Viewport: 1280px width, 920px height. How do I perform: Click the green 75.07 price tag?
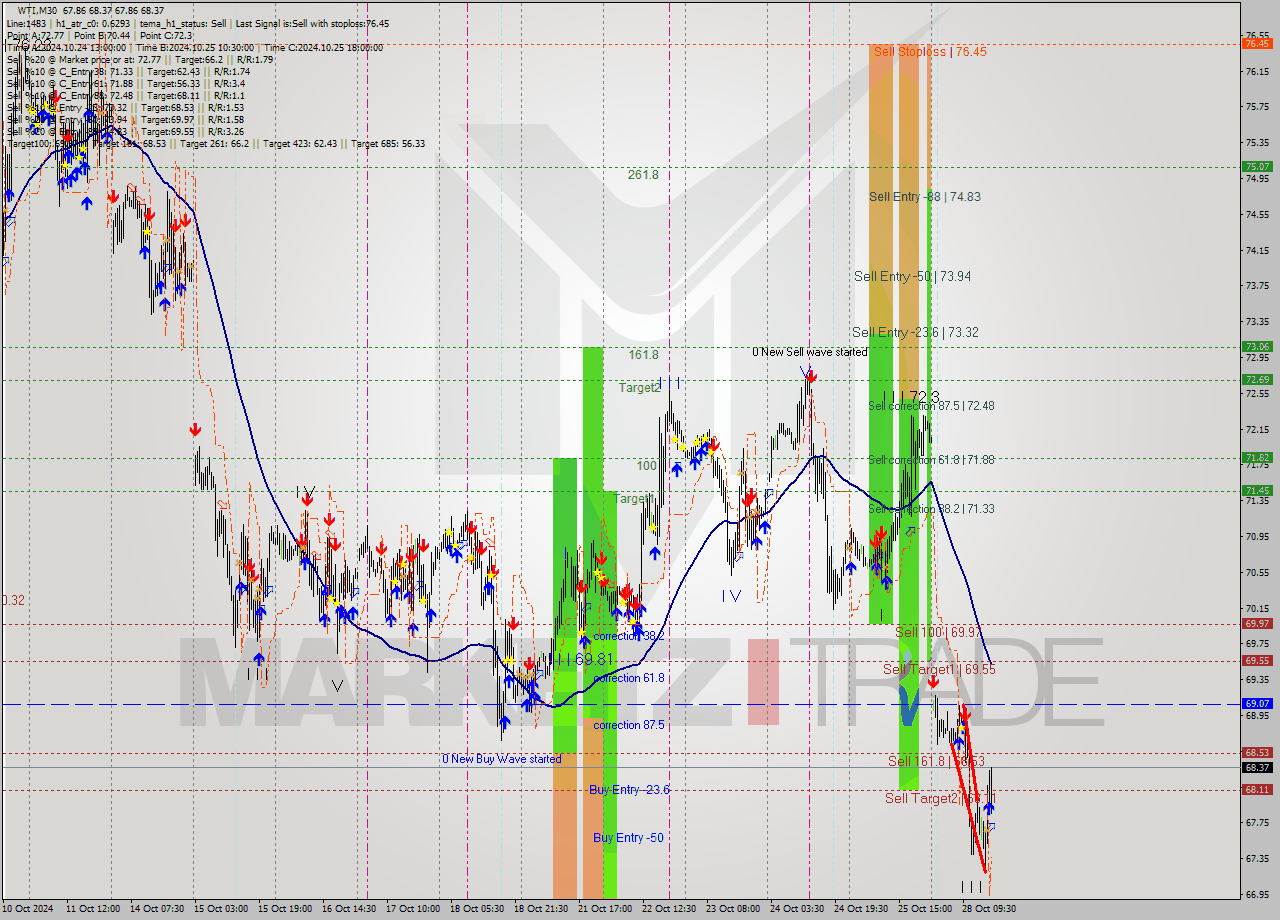pos(1257,166)
